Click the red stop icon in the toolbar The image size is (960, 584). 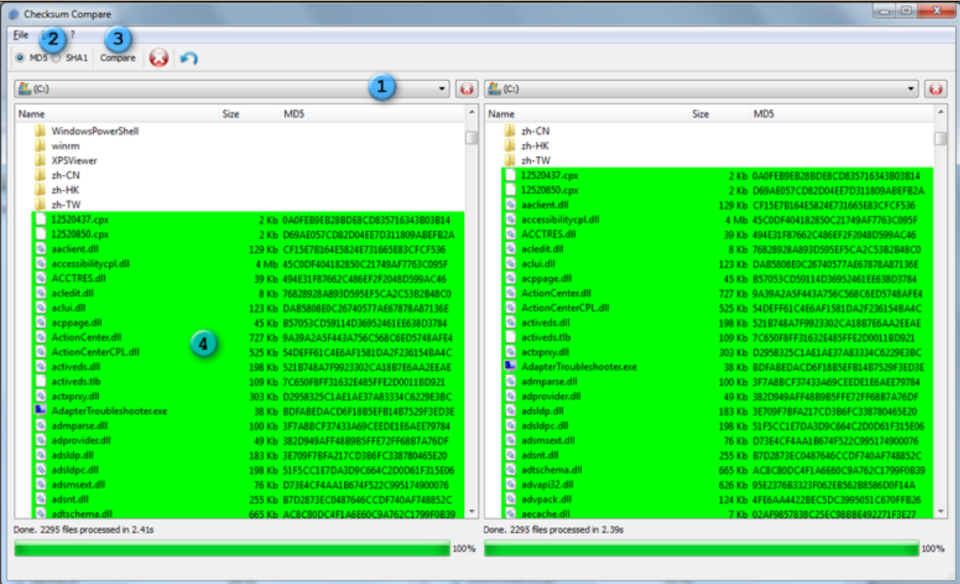tap(159, 58)
